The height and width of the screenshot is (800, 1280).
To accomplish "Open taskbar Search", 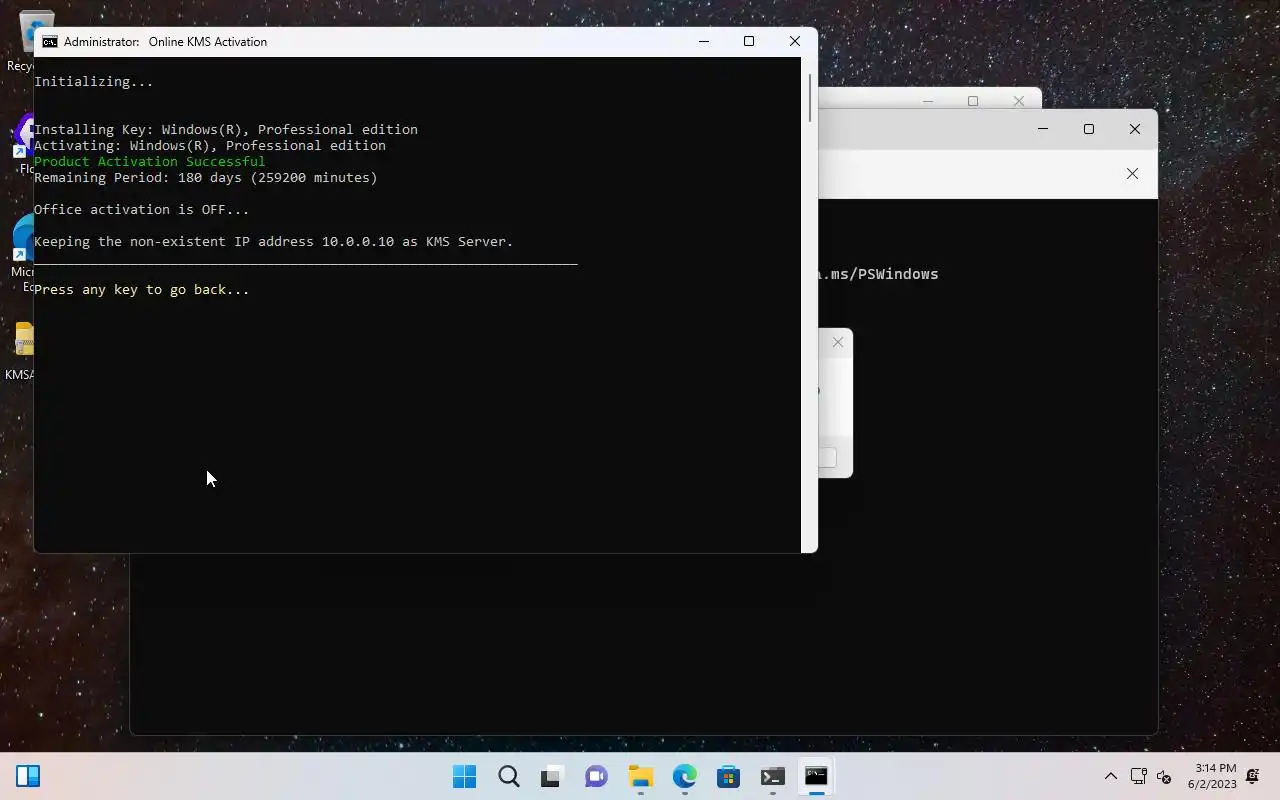I will (509, 776).
